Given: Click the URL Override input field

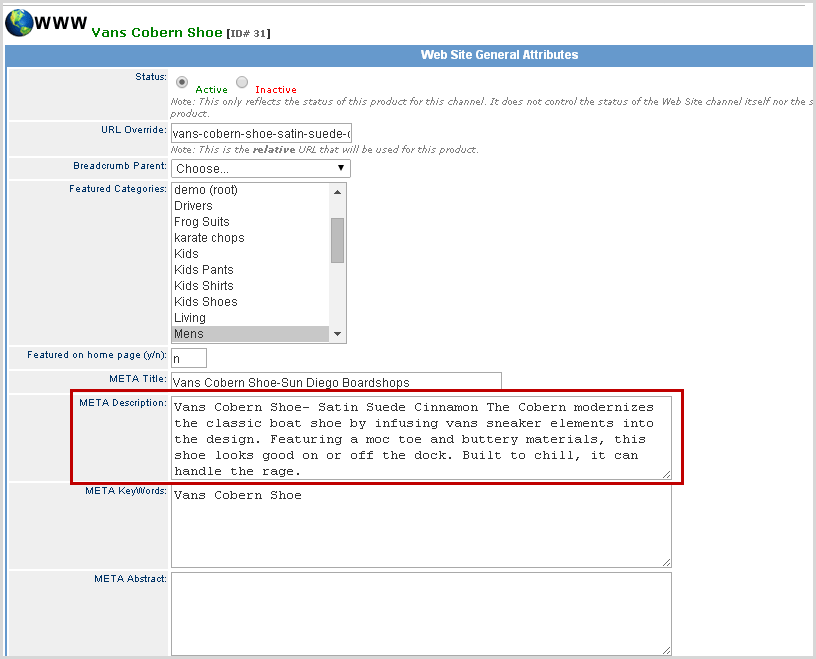Looking at the screenshot, I should pos(261,133).
